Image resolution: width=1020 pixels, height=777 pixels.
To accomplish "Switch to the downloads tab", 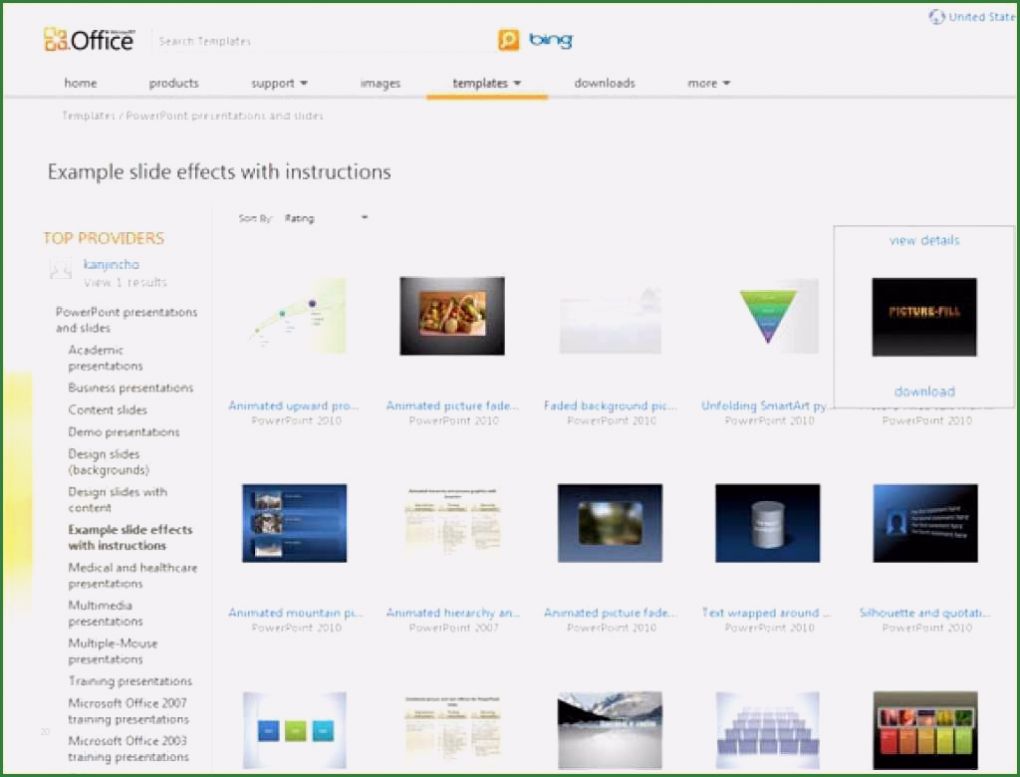I will (604, 83).
